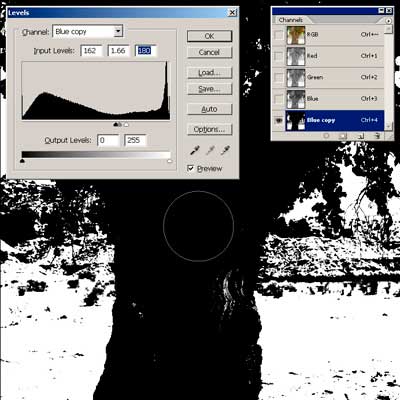
Task: Select the RGB channel thumbnail
Action: point(296,35)
